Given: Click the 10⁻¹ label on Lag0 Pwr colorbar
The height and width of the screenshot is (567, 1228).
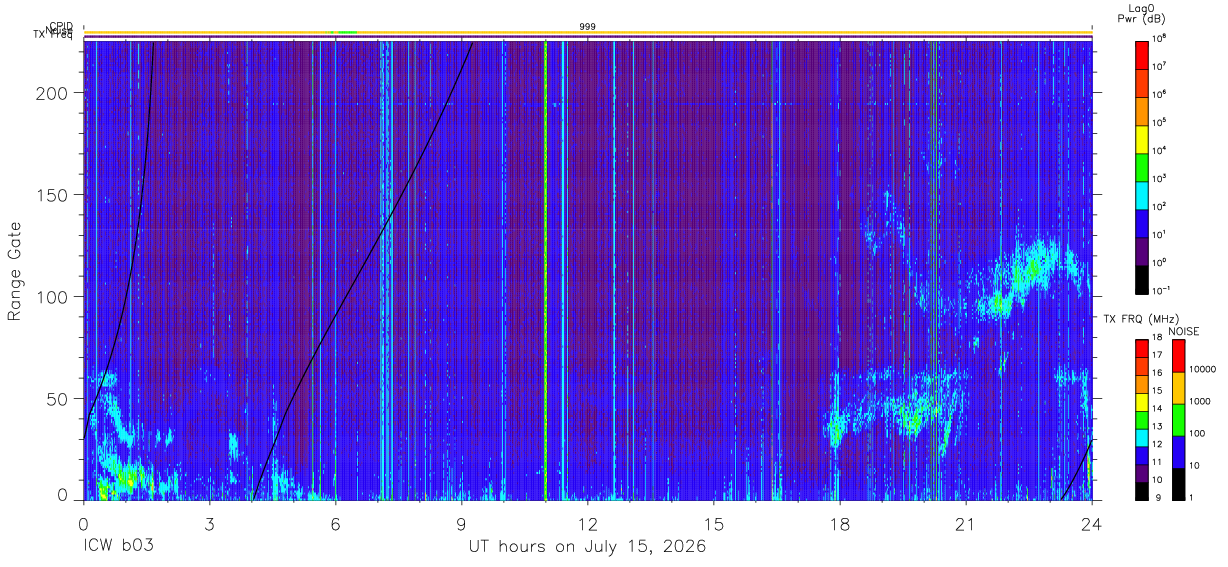Looking at the screenshot, I should point(1161,290).
